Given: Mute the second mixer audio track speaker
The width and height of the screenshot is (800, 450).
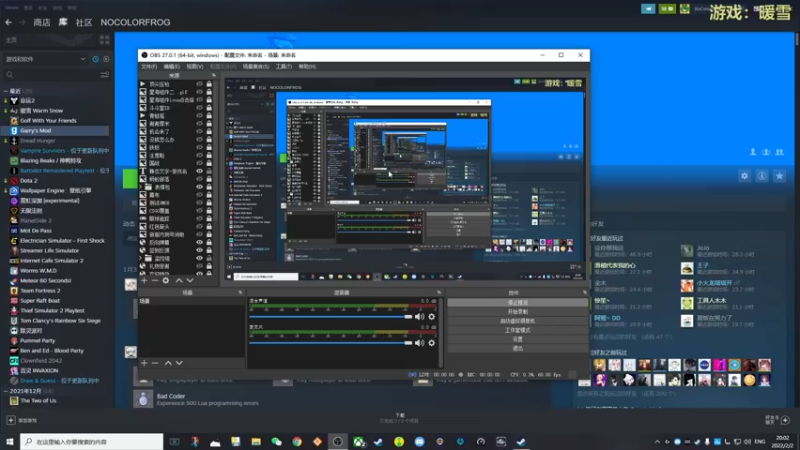Looking at the screenshot, I should coord(419,343).
